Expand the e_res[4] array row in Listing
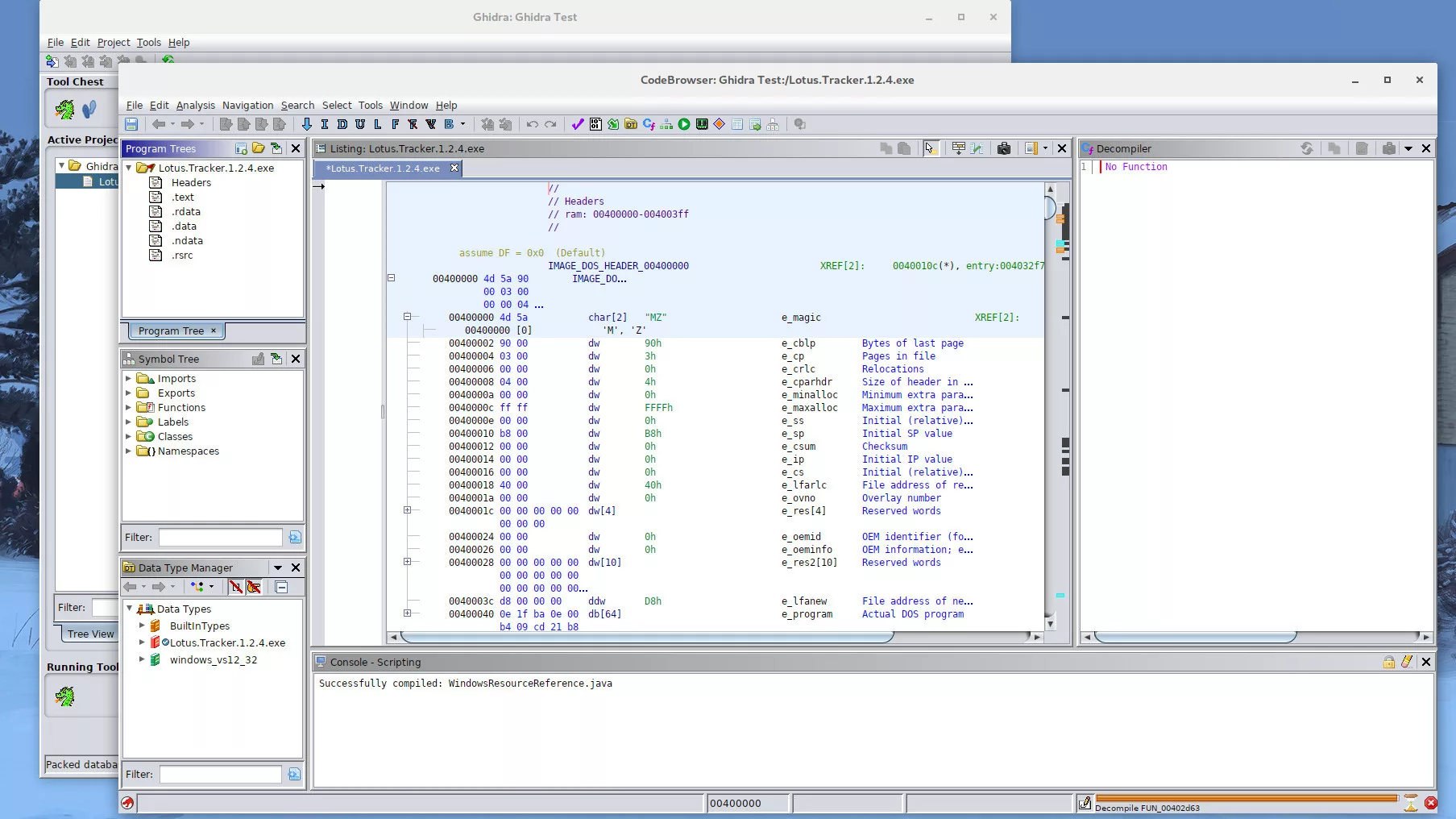The image size is (1456, 819). pos(407,510)
